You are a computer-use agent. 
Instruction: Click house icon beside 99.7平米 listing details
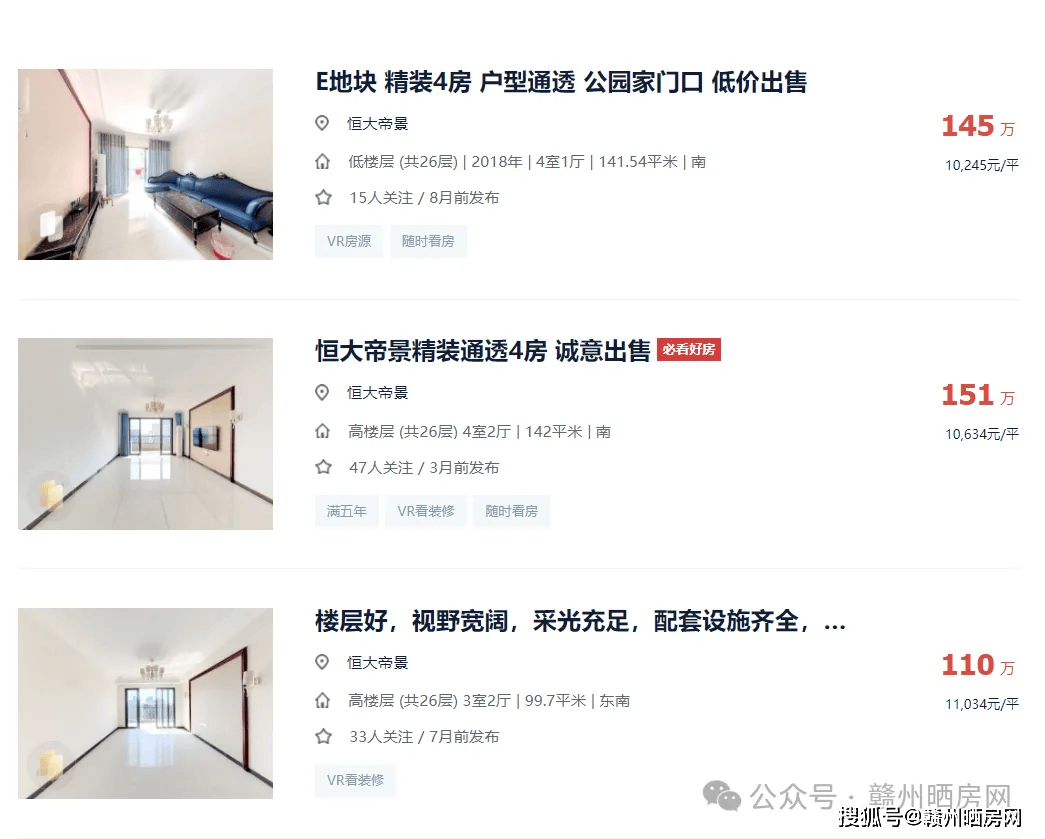click(x=323, y=700)
